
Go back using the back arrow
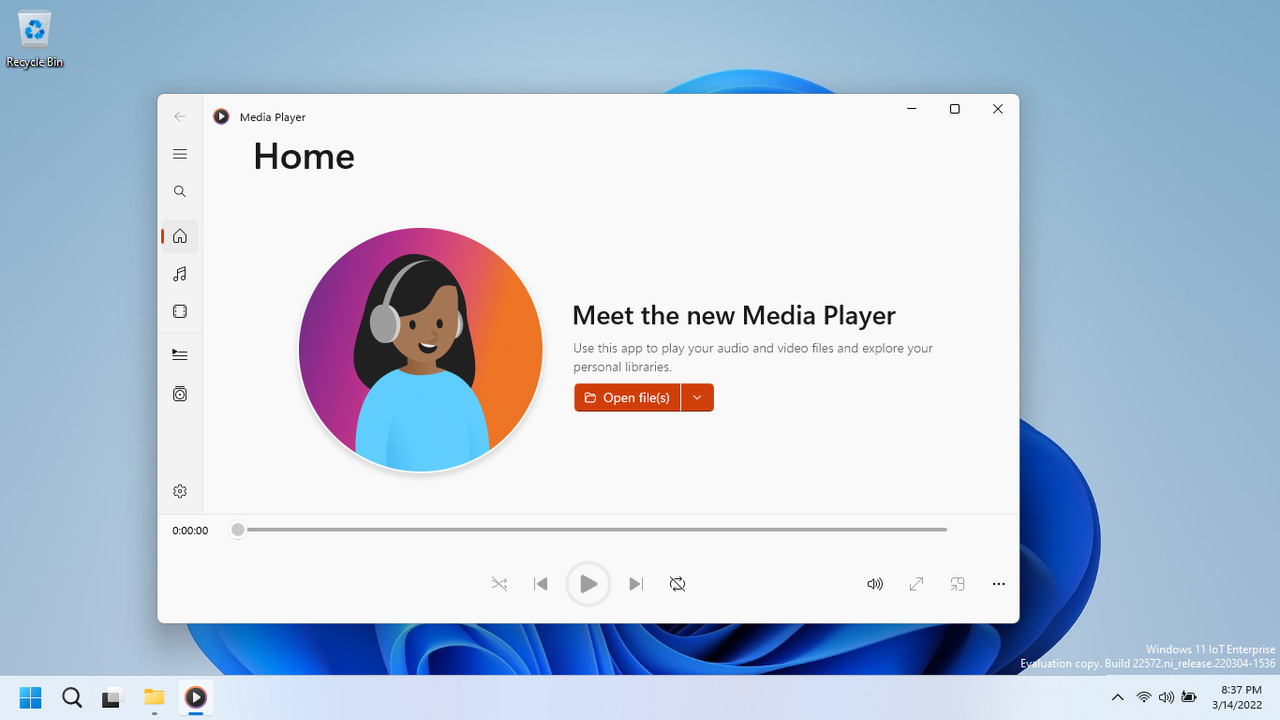point(180,116)
